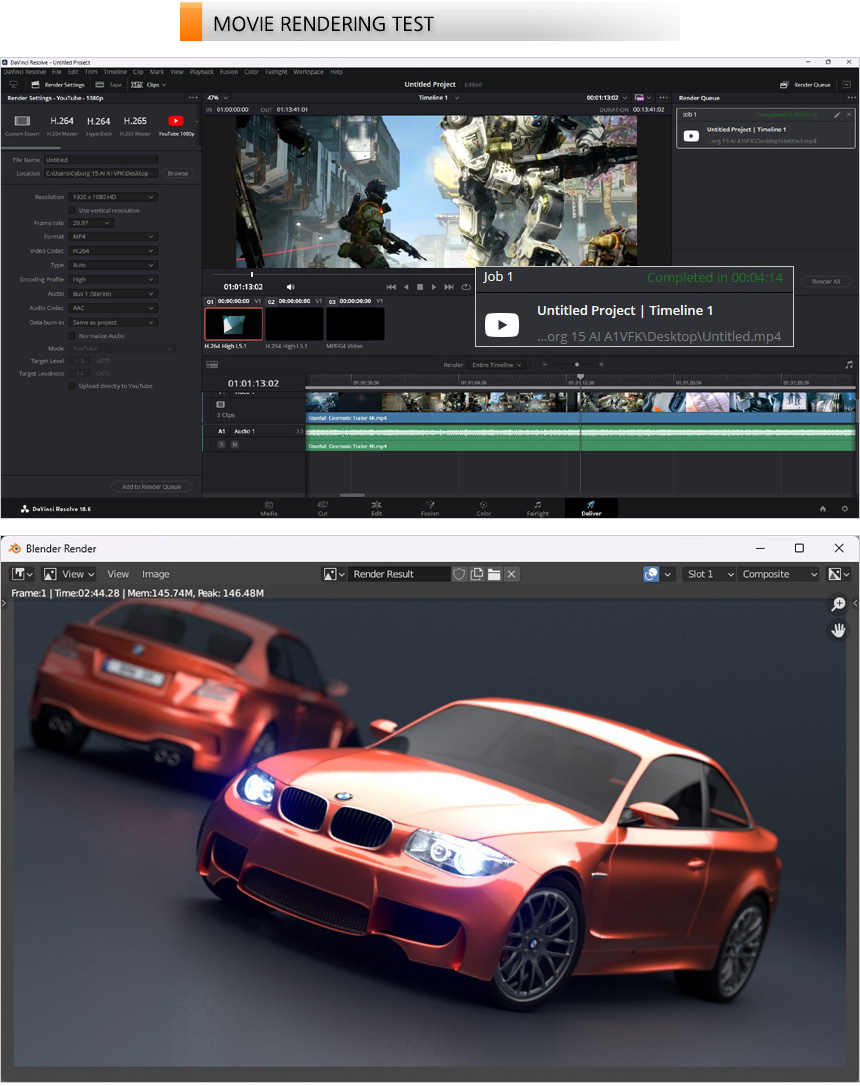Screen dimensions: 860x1086
Task: Open the Playback menu
Action: [201, 72]
